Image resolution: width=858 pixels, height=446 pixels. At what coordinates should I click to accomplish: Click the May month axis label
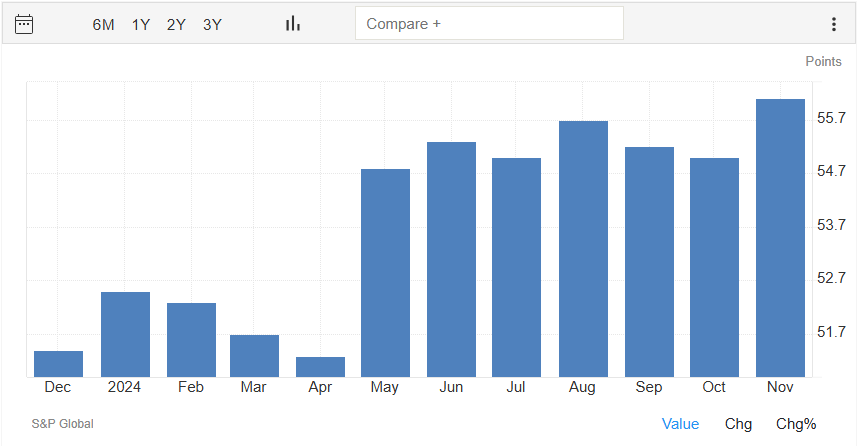[x=384, y=387]
